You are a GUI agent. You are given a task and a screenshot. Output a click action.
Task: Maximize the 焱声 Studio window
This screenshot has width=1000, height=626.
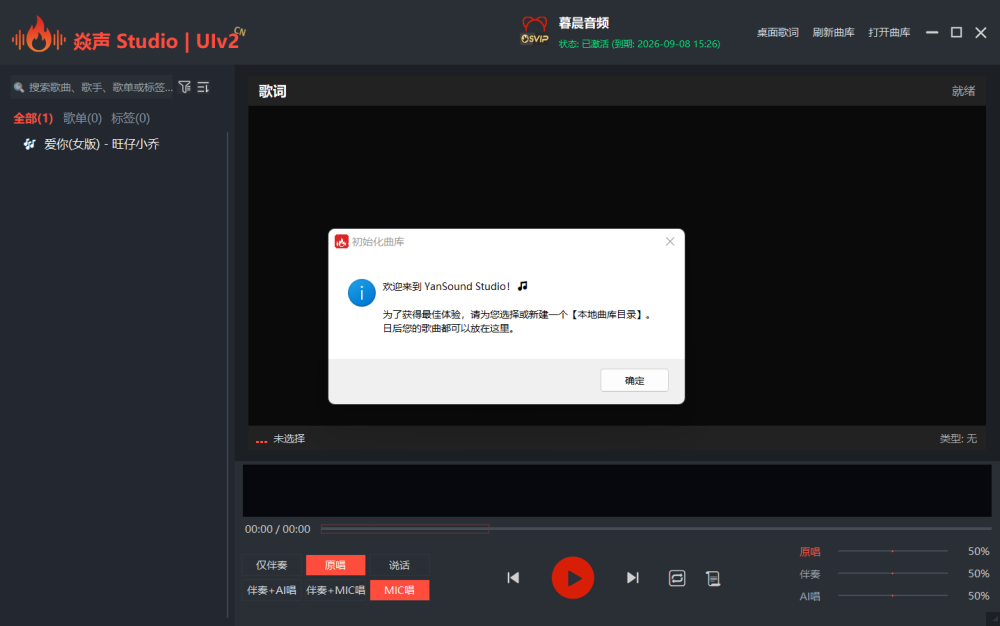956,33
